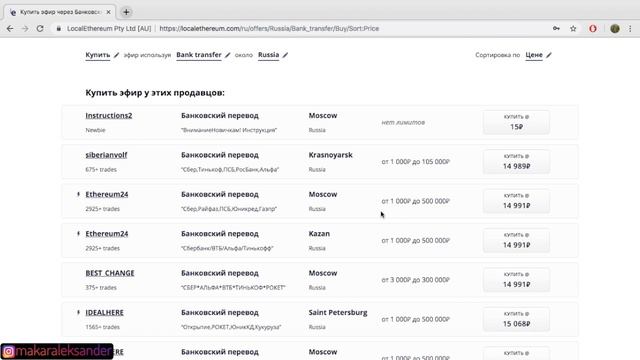This screenshot has height=360, width=640.
Task: Buy at 15 068₽ from IDEALHERE
Action: coord(516,319)
